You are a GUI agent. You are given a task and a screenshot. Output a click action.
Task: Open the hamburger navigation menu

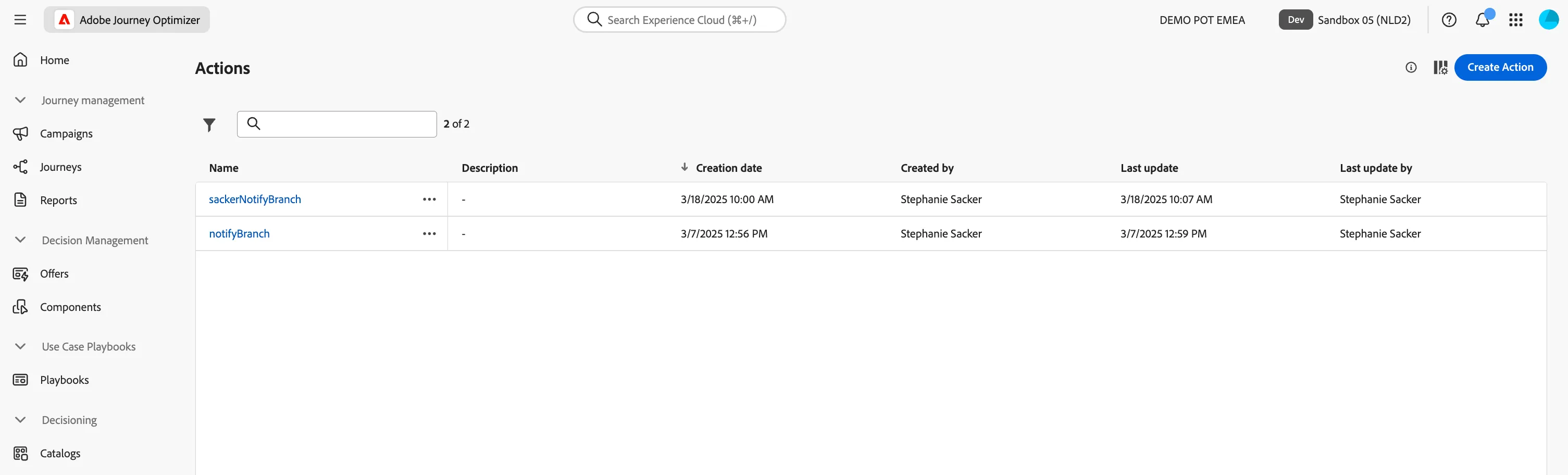pyautogui.click(x=20, y=19)
